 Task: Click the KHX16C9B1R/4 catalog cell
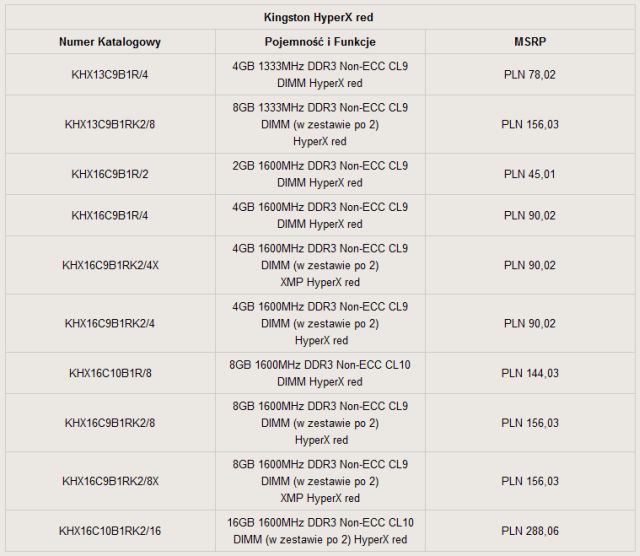[110, 215]
